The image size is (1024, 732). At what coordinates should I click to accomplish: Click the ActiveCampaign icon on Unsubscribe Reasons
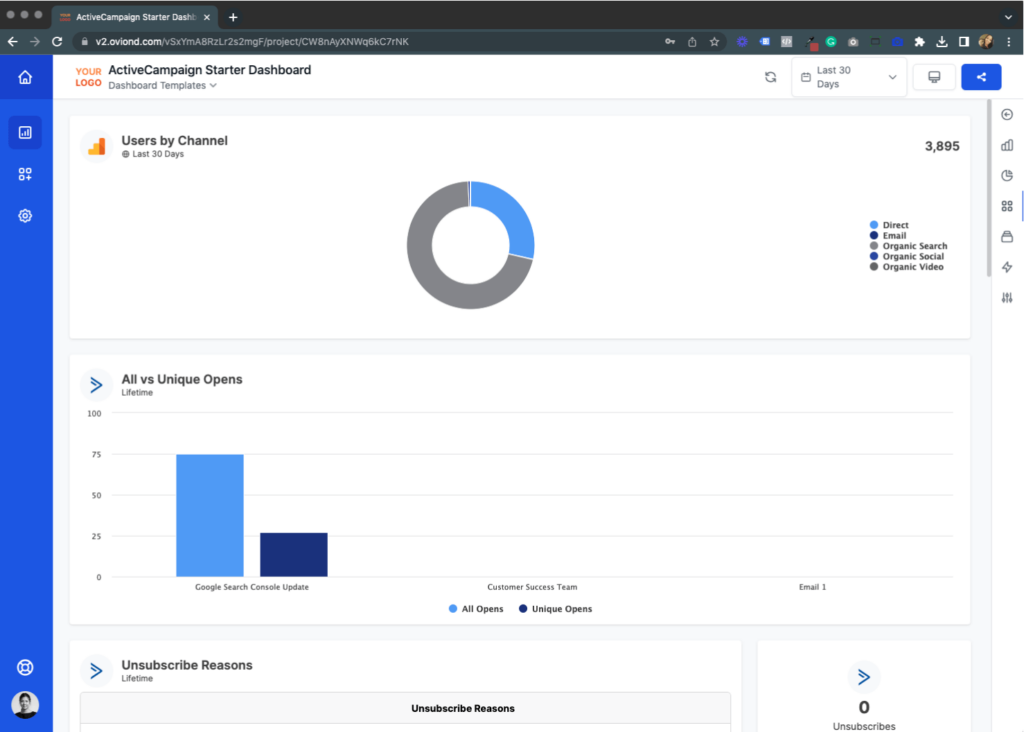tap(97, 671)
